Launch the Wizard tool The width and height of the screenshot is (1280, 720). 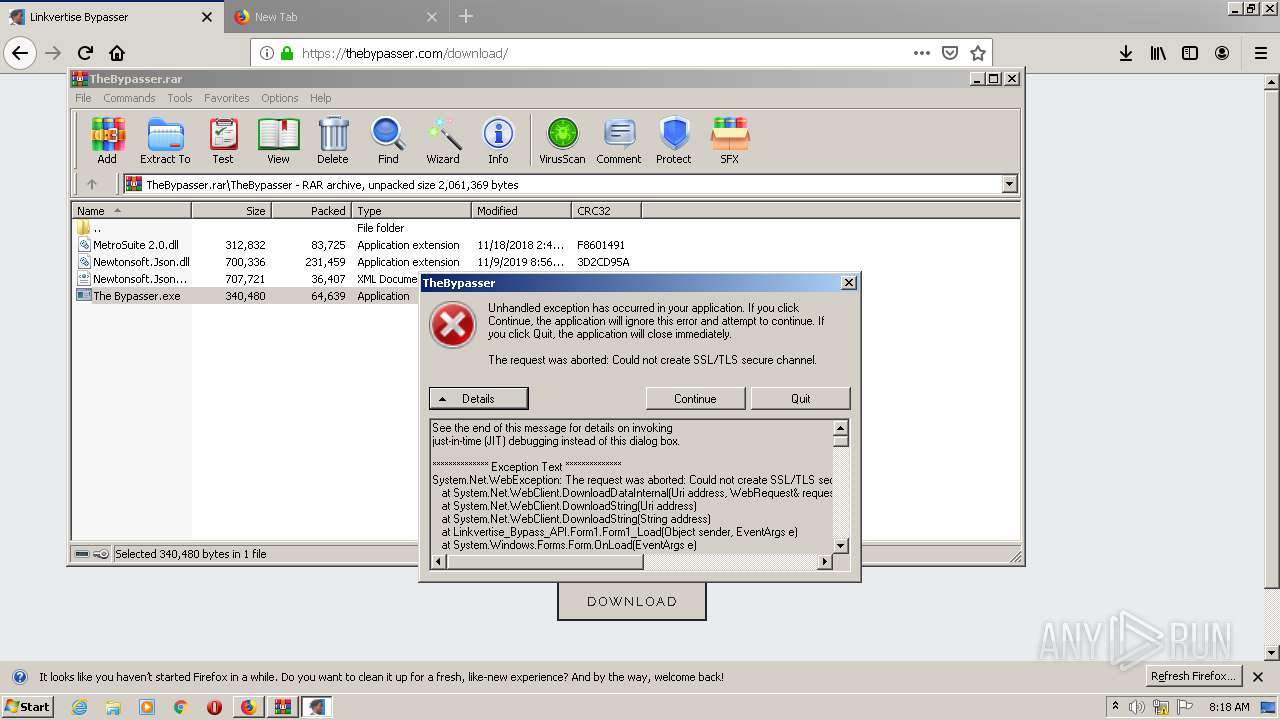443,140
